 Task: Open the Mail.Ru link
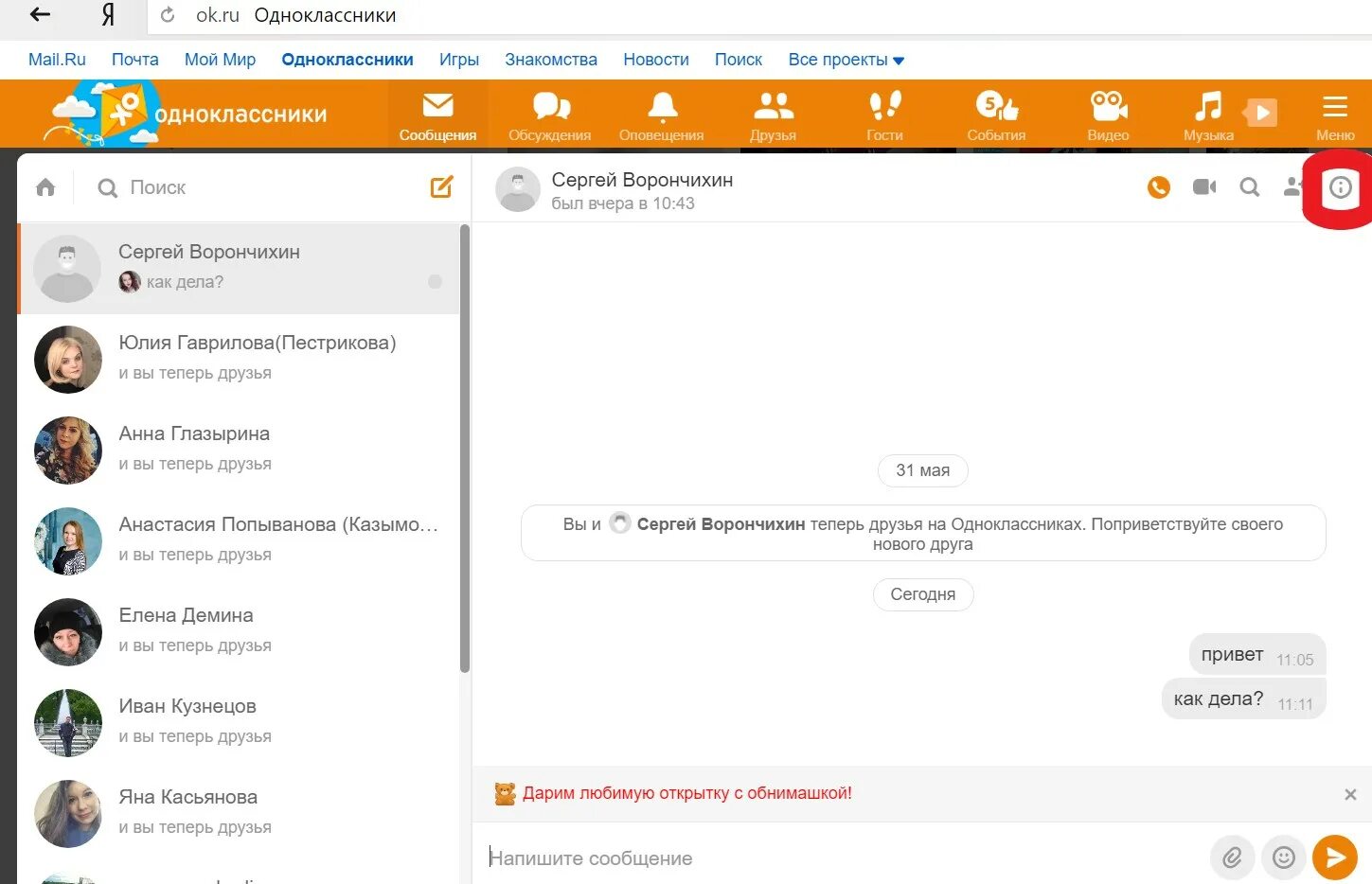click(57, 60)
